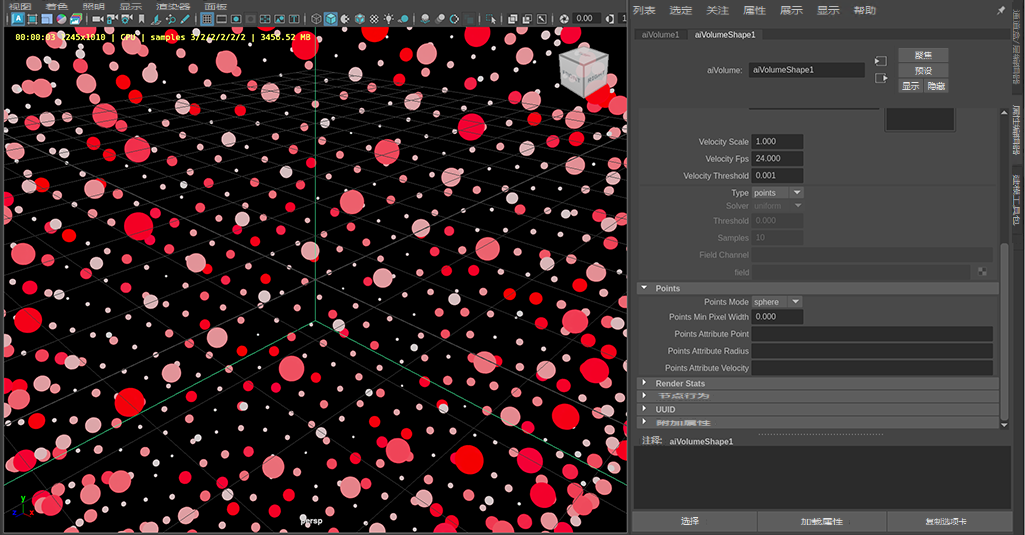The height and width of the screenshot is (535, 1025).
Task: Click the X-ray display icon
Action: 512,19
